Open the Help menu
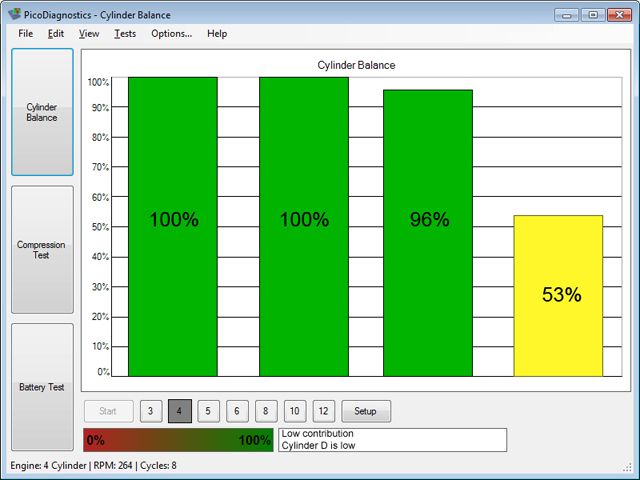The height and width of the screenshot is (480, 640). click(x=217, y=33)
